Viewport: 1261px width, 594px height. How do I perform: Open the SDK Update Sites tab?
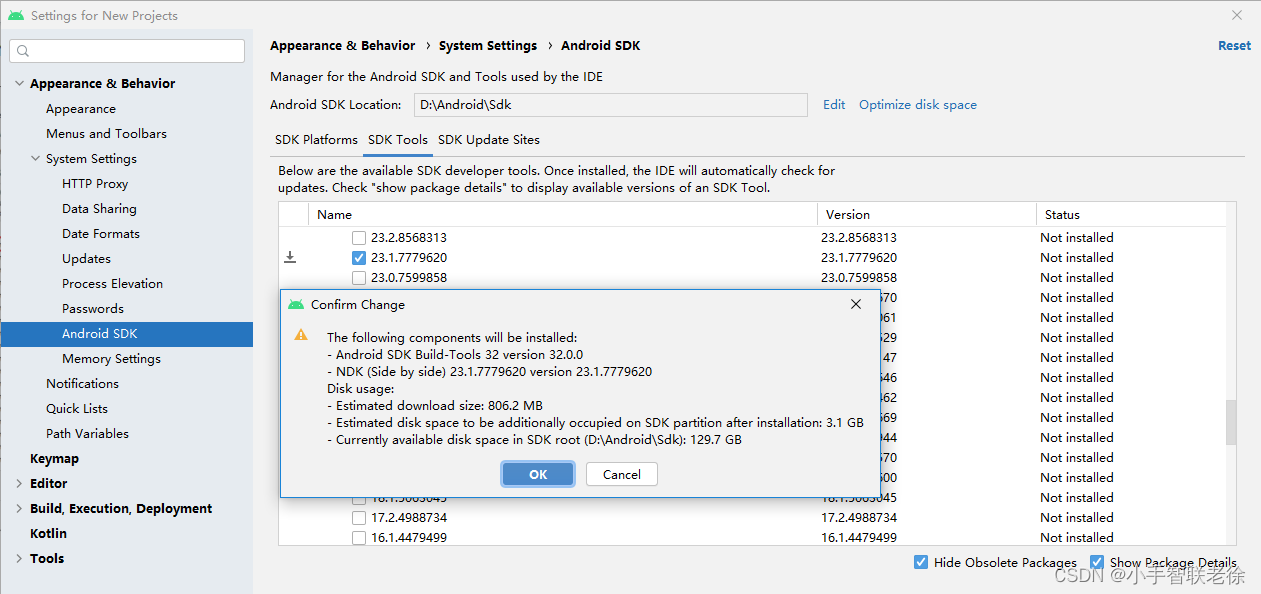pyautogui.click(x=489, y=140)
